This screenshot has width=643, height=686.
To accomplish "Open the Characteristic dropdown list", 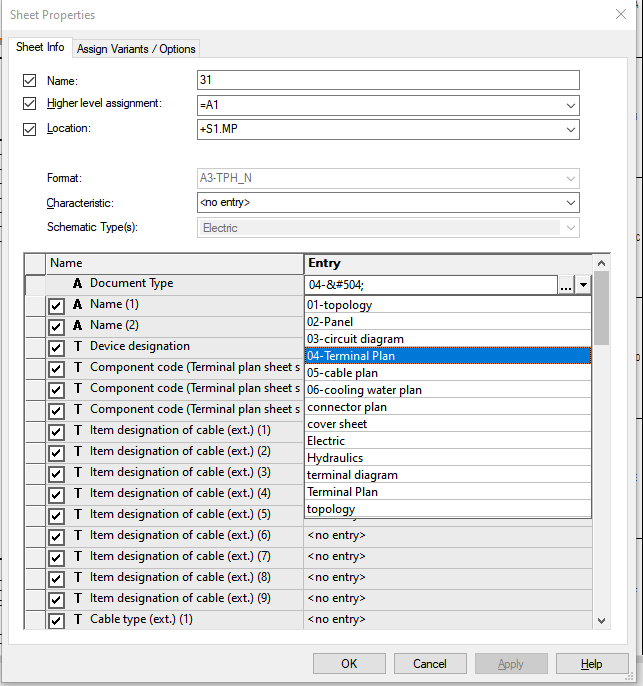I will [x=570, y=203].
